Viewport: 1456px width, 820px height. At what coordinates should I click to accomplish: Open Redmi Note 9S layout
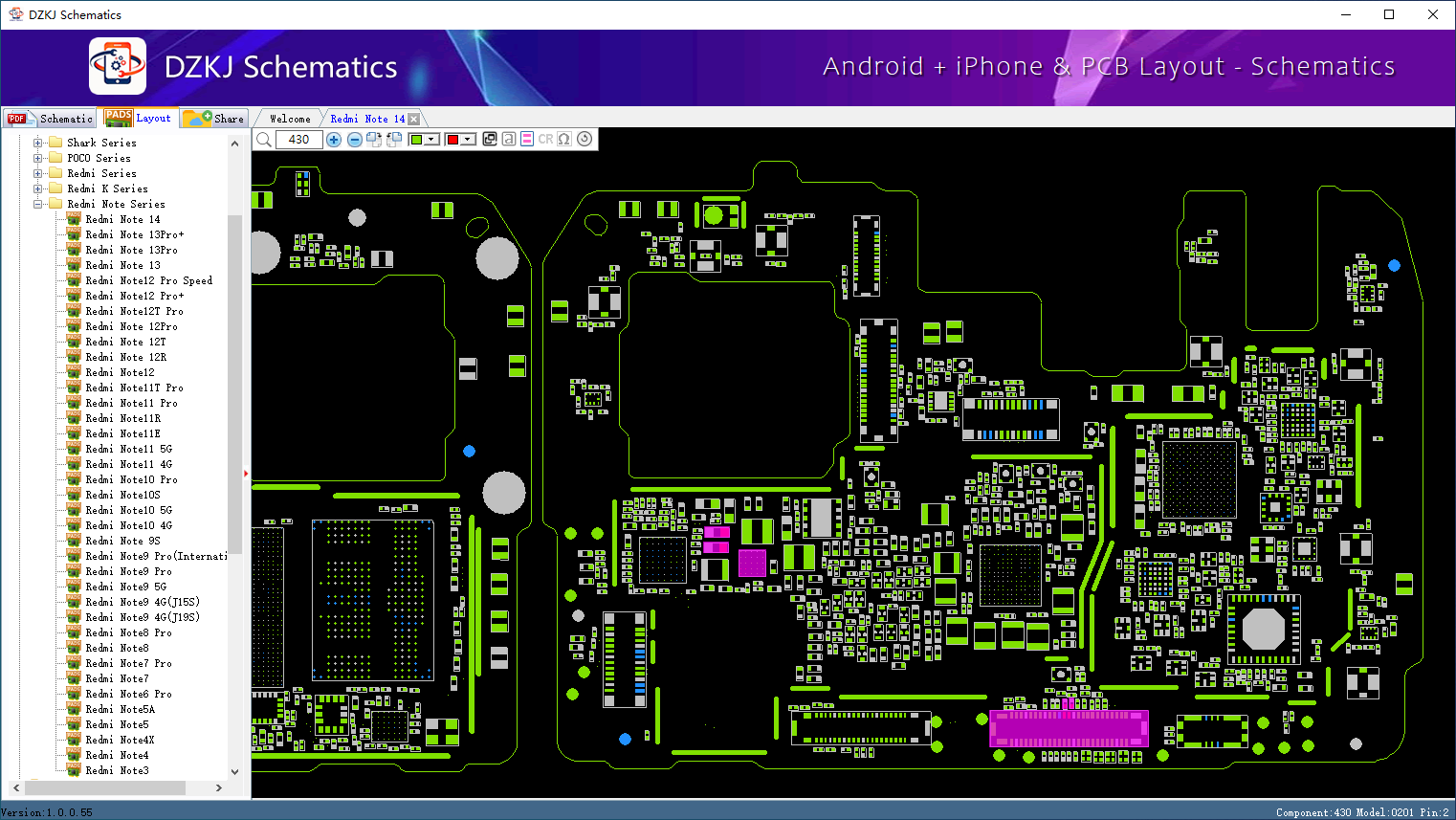pyautogui.click(x=122, y=541)
